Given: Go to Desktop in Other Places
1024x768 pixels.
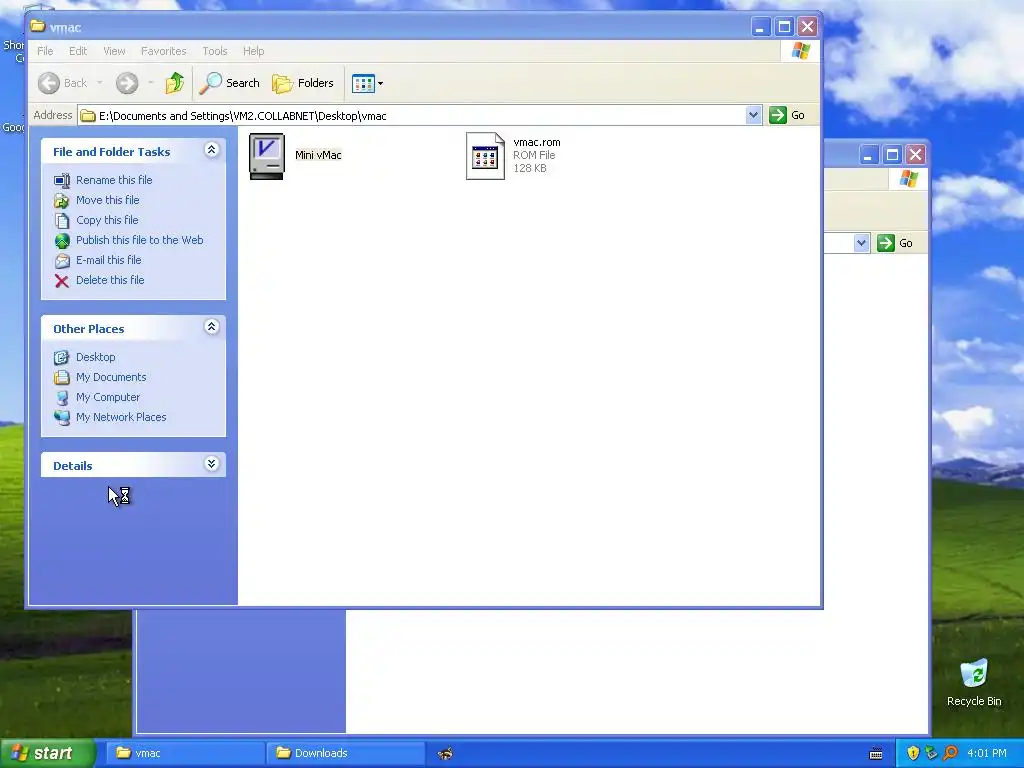Looking at the screenshot, I should (x=95, y=357).
